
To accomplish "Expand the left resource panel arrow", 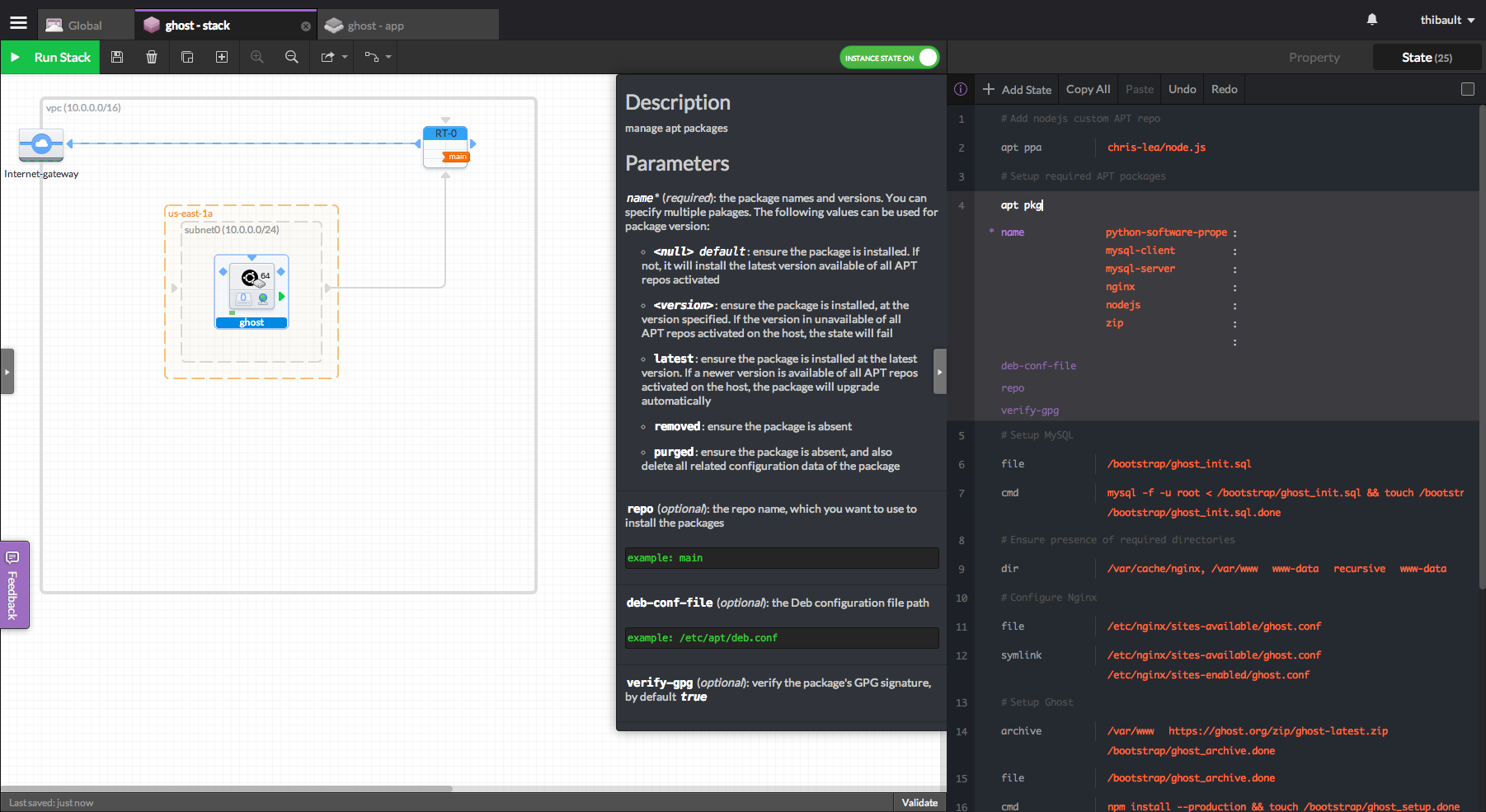I will (7, 372).
